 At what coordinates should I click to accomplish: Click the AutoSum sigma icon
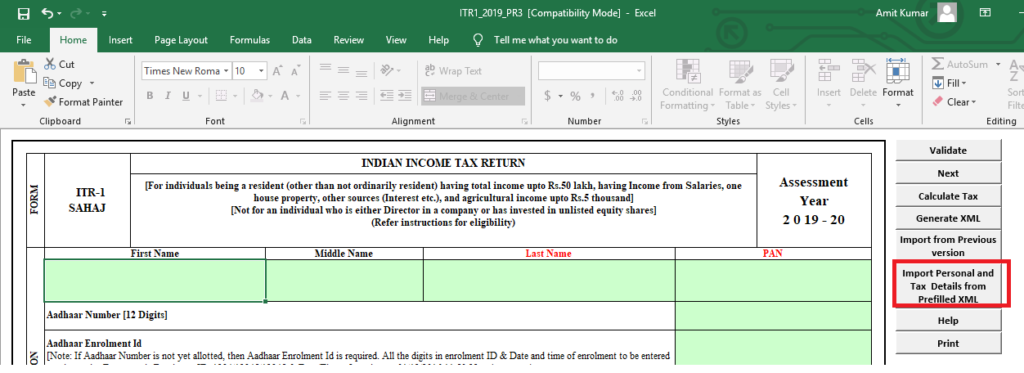pos(937,65)
